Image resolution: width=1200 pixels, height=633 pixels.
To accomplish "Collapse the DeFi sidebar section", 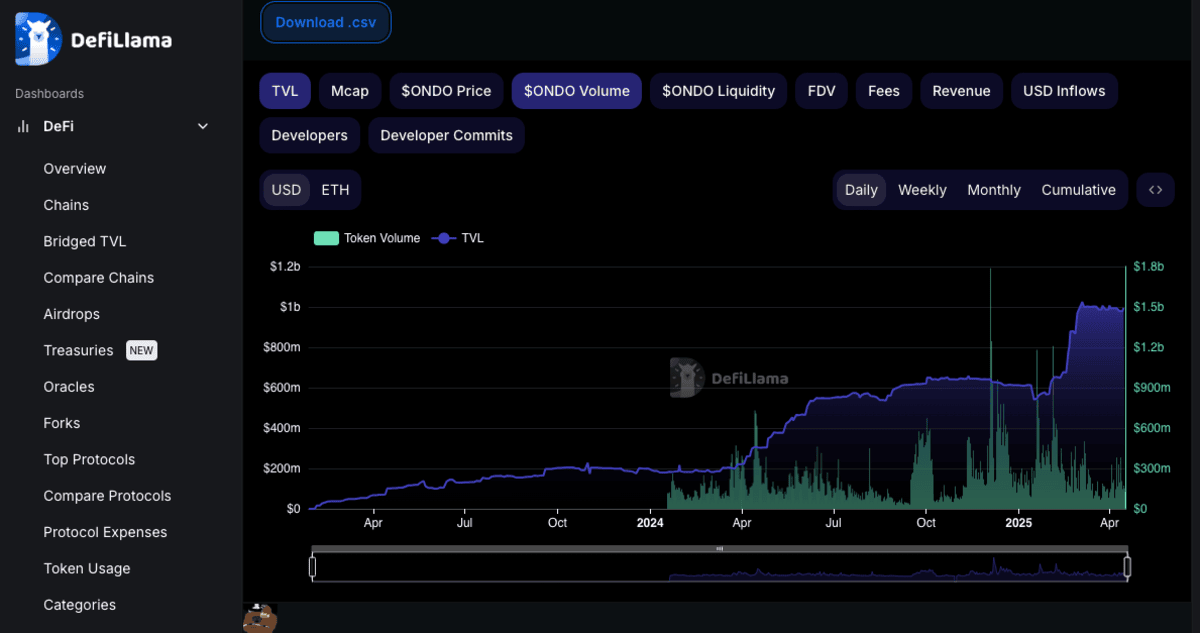I will point(203,127).
